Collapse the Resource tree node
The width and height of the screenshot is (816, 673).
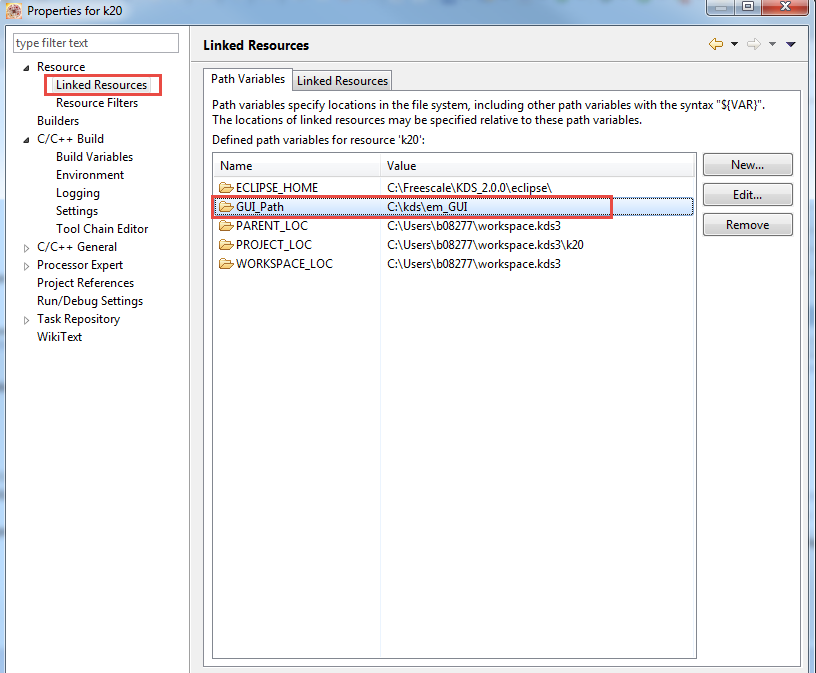(x=26, y=68)
